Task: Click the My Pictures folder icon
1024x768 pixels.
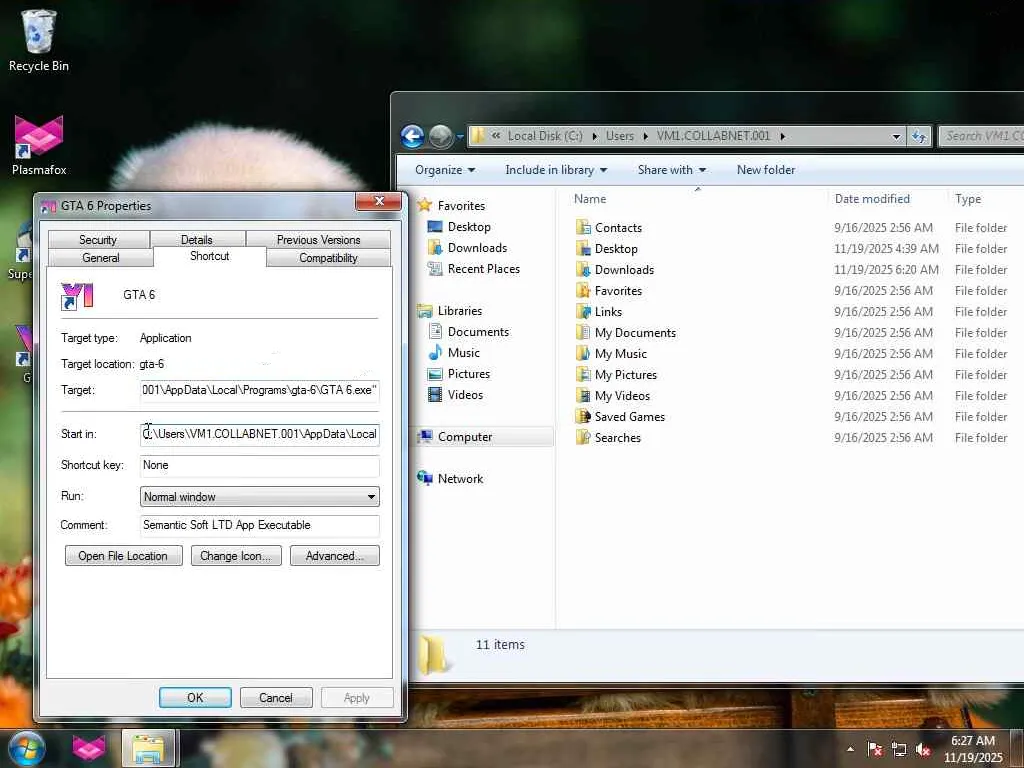Action: [583, 374]
